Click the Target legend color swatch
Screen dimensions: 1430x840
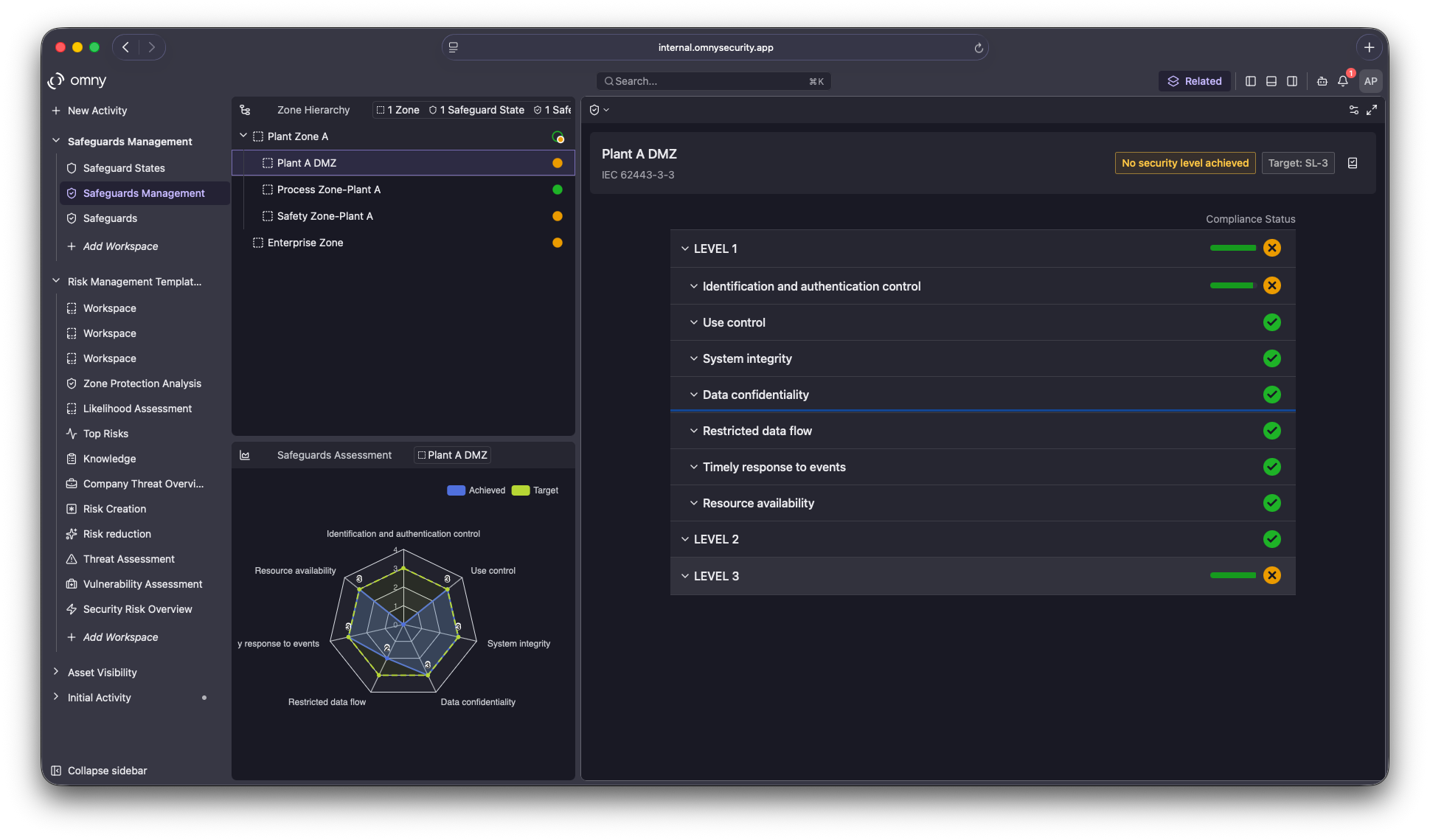coord(521,490)
